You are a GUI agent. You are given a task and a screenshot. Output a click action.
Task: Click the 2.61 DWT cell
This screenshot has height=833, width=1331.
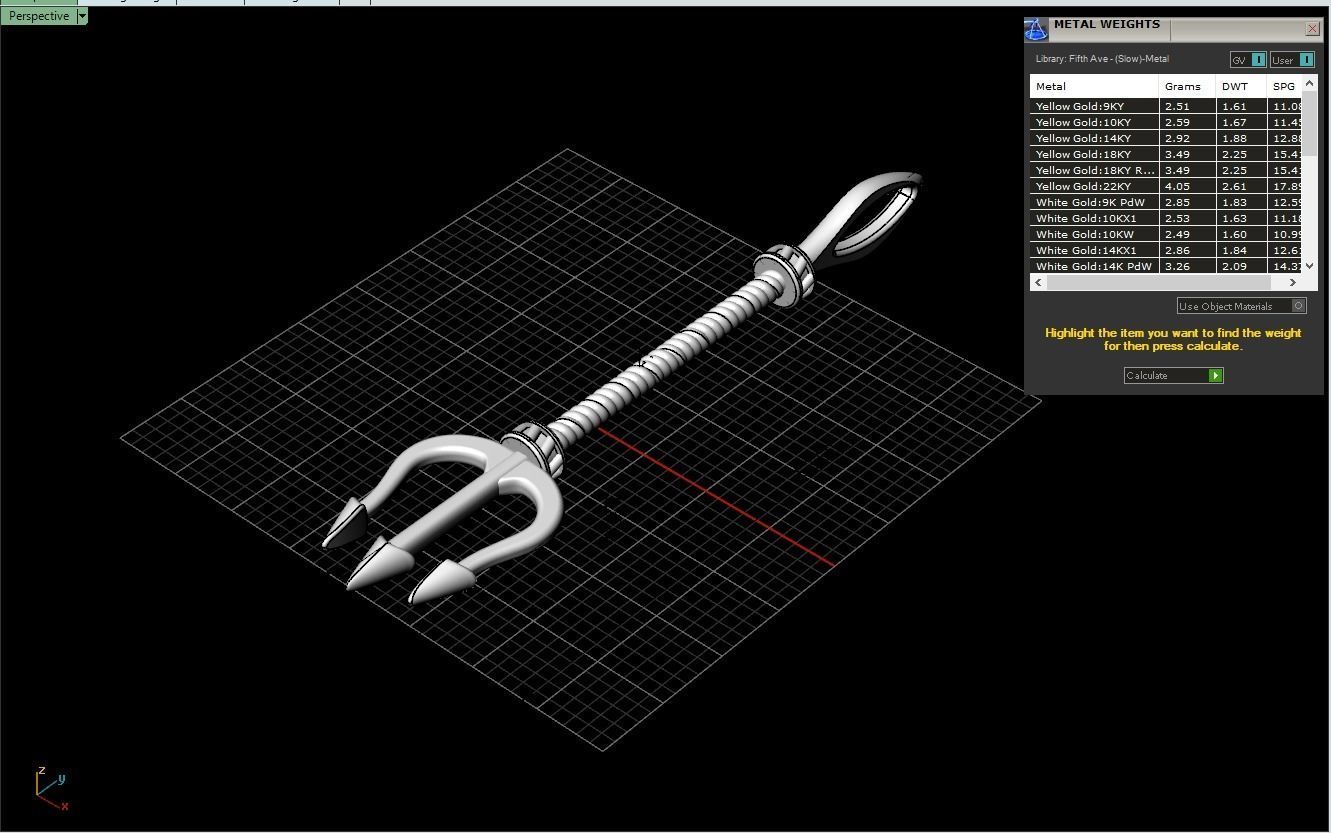(x=1241, y=186)
